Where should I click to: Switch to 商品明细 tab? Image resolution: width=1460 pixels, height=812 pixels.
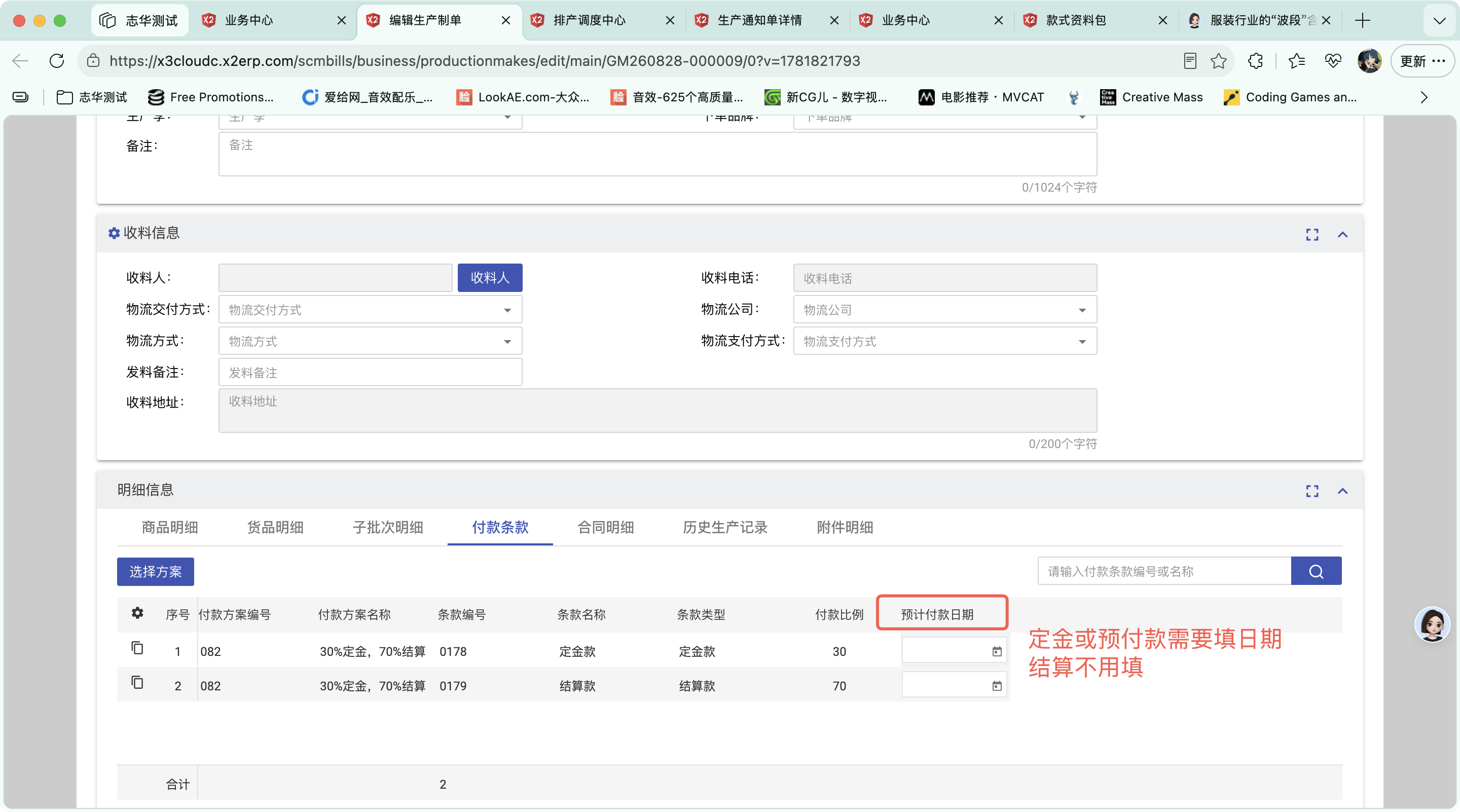pyautogui.click(x=169, y=528)
